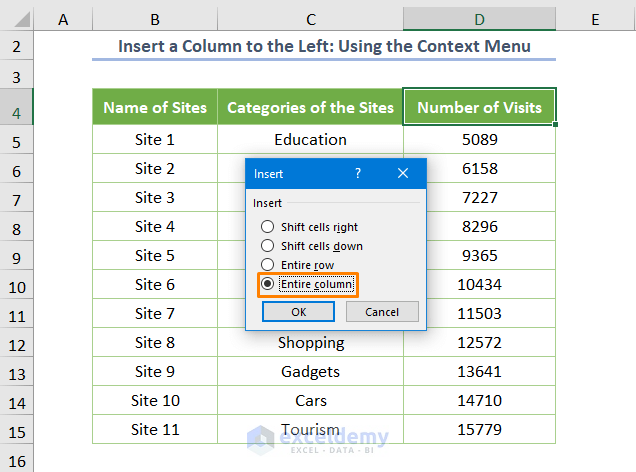Cancel the Insert dialog
The width and height of the screenshot is (636, 472).
pyautogui.click(x=382, y=312)
